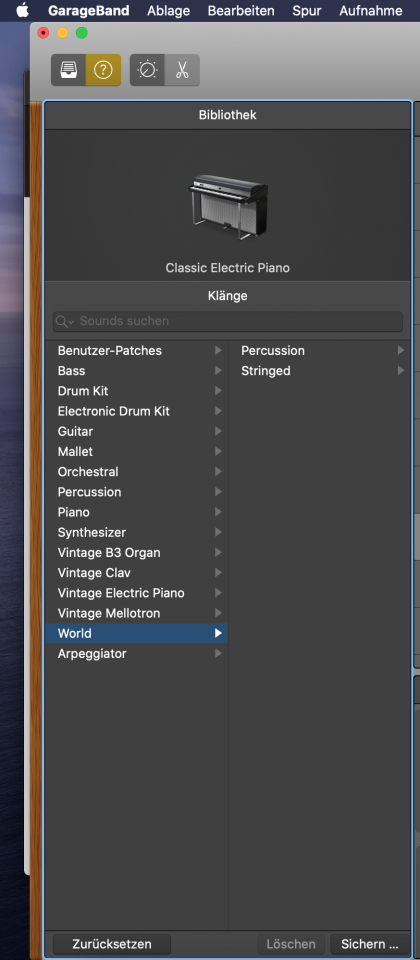This screenshot has width=420, height=960.
Task: Open the Ablage menu
Action: (168, 10)
